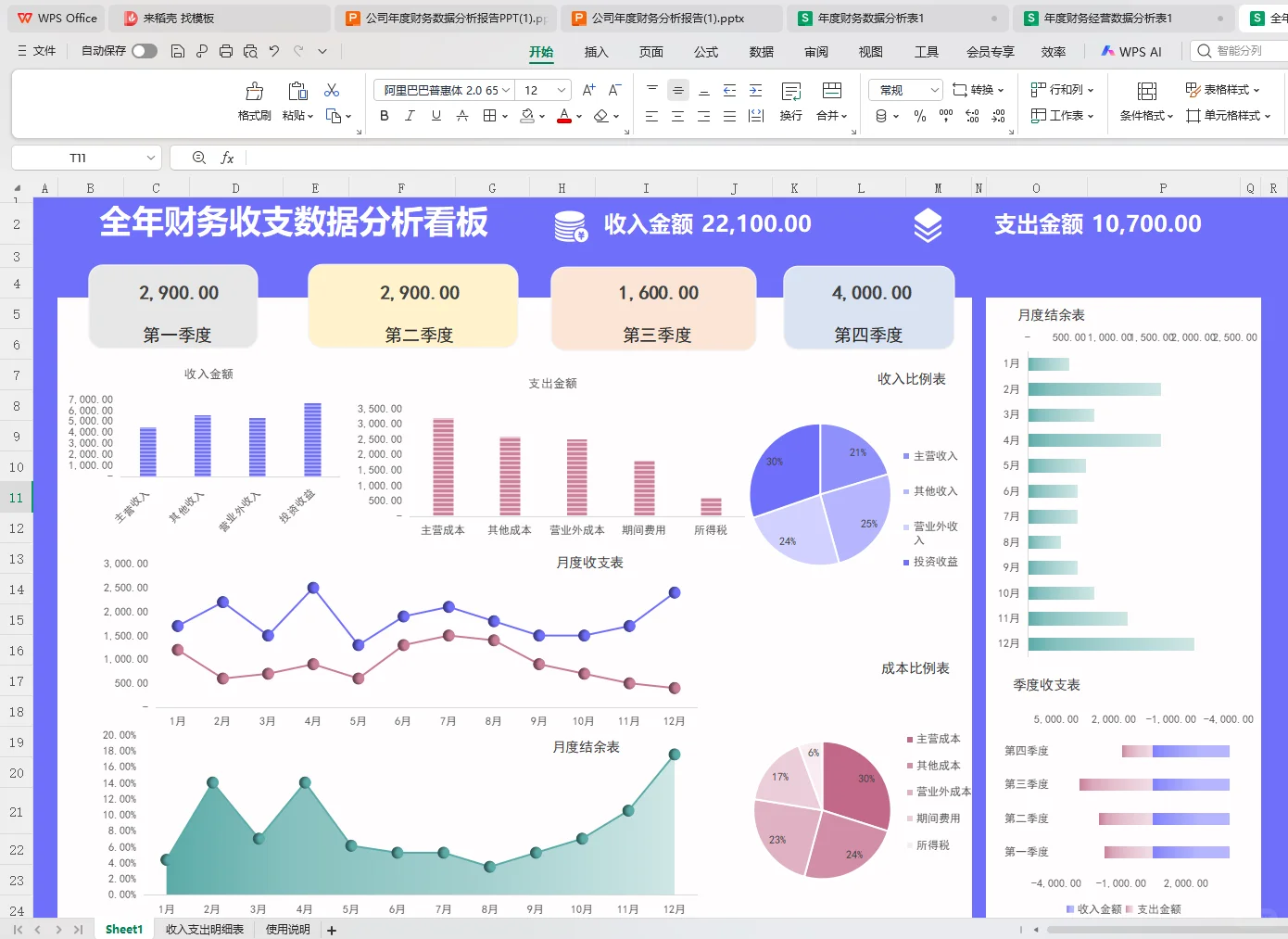Toggle strikethrough formatting
Image resolution: width=1288 pixels, height=939 pixels.
coord(462,116)
